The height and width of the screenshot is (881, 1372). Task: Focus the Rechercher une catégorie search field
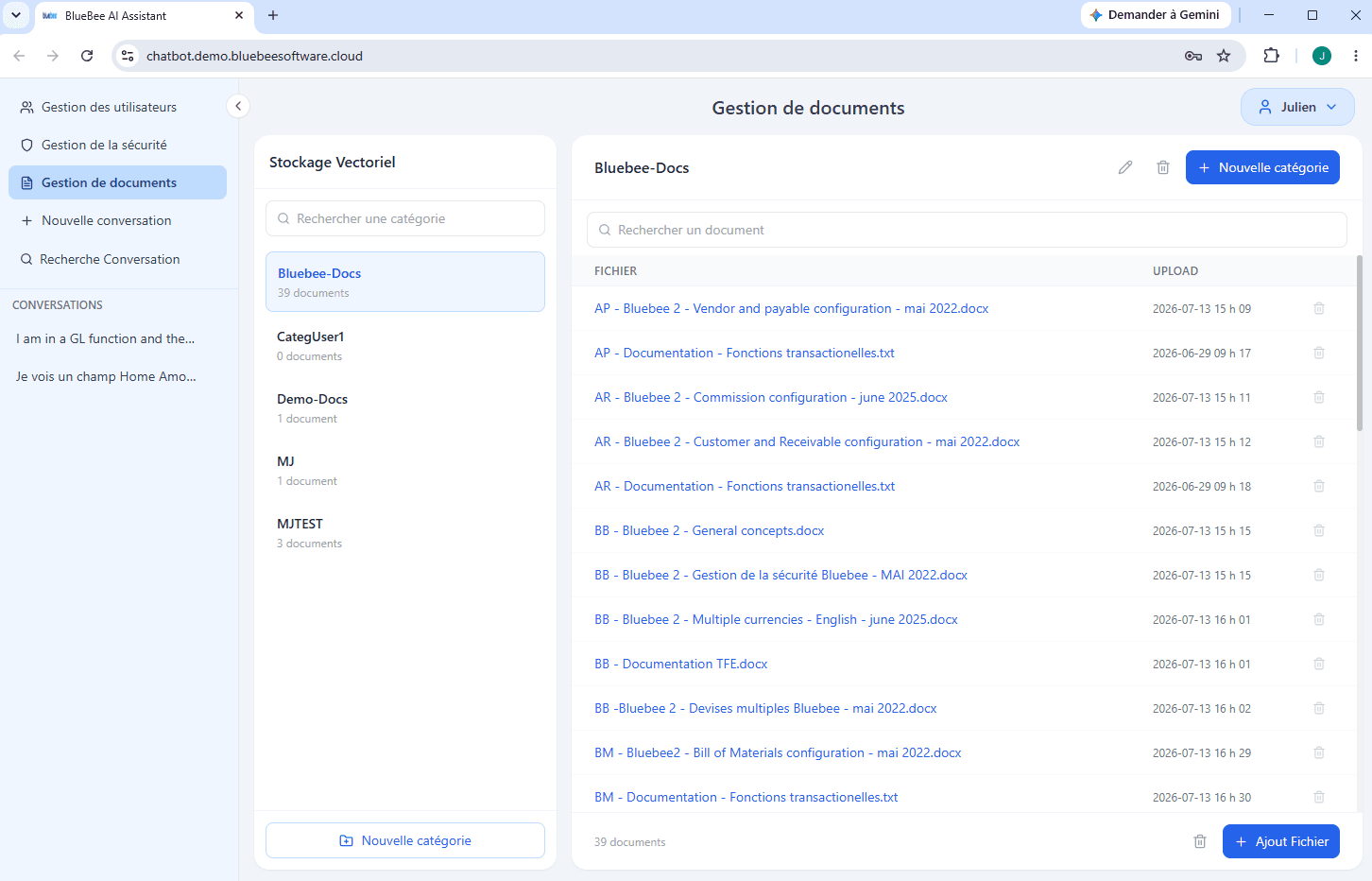[405, 218]
